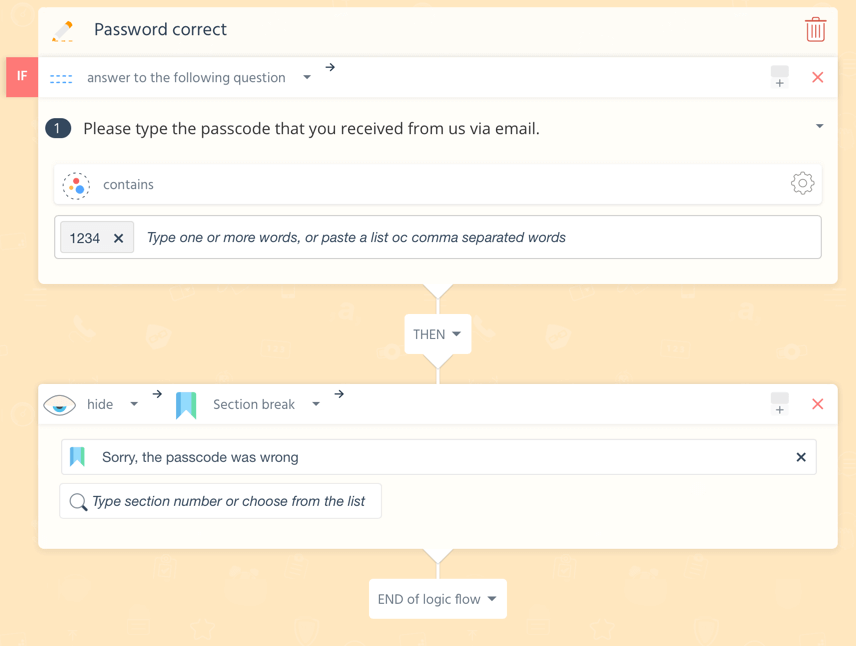Open the 'answer to the following question' dropdown
Image resolution: width=856 pixels, height=646 pixels.
click(307, 78)
